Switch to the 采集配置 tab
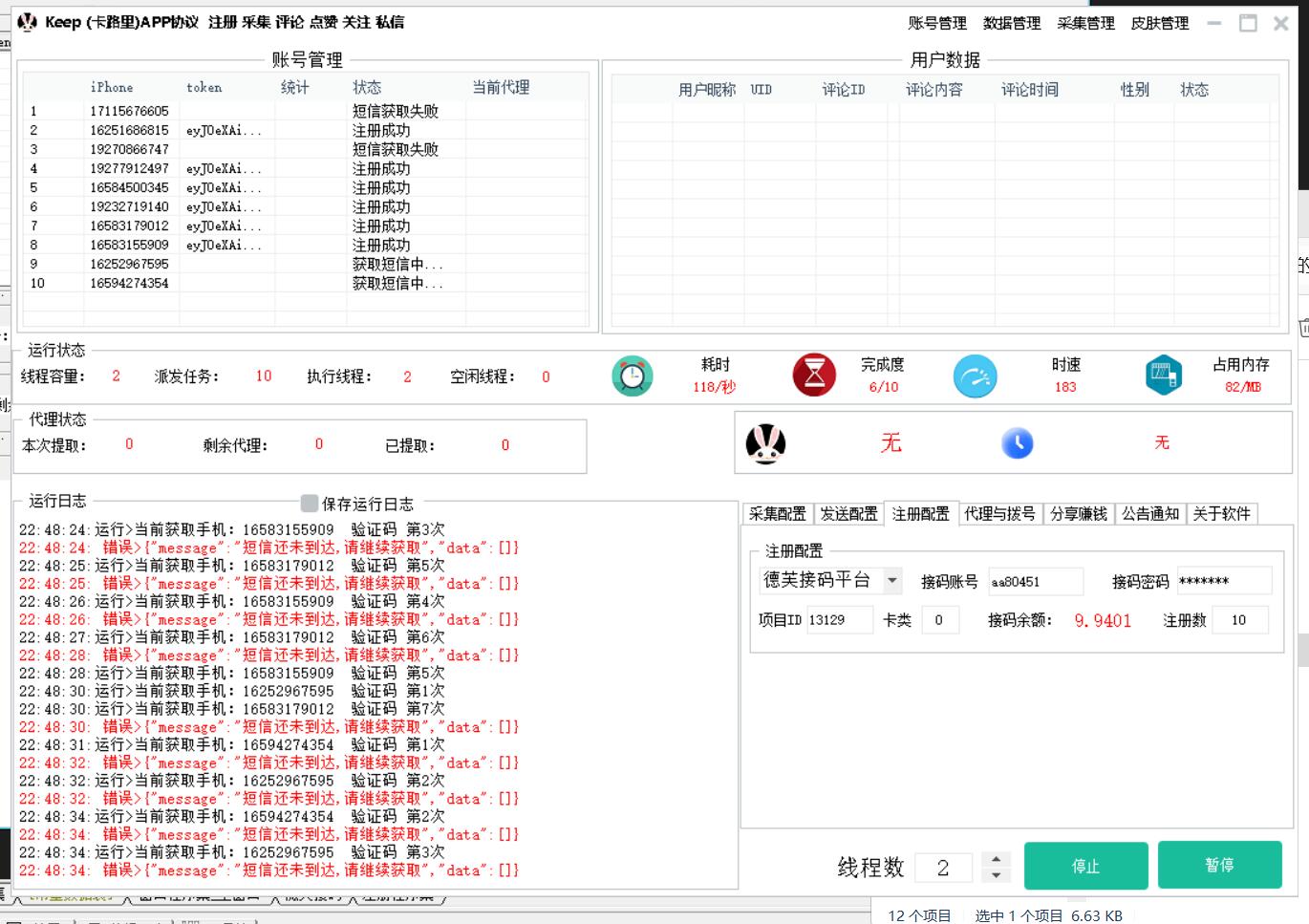Image resolution: width=1309 pixels, height=924 pixels. (777, 514)
